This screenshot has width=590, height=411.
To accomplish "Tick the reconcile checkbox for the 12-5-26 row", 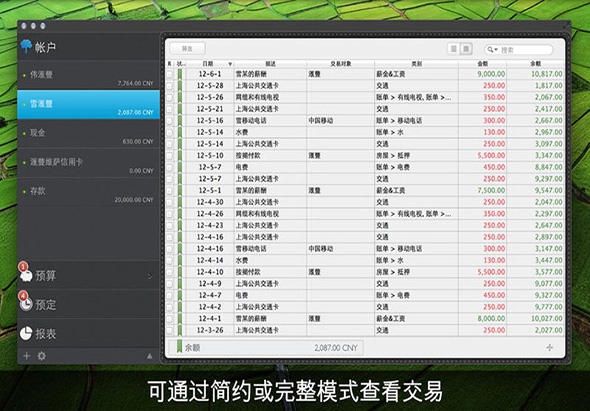I will (170, 97).
